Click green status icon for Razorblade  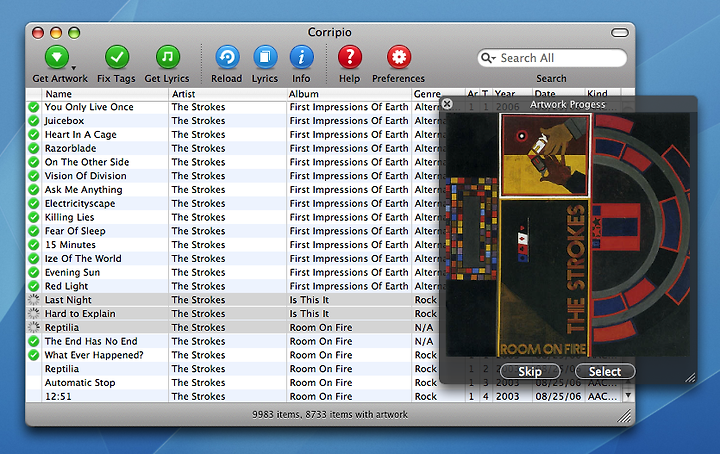[x=34, y=148]
